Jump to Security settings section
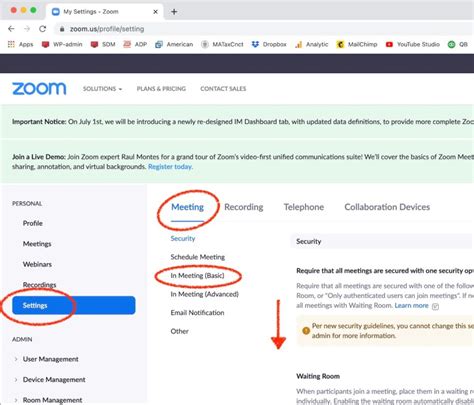The image size is (474, 405). click(x=183, y=238)
